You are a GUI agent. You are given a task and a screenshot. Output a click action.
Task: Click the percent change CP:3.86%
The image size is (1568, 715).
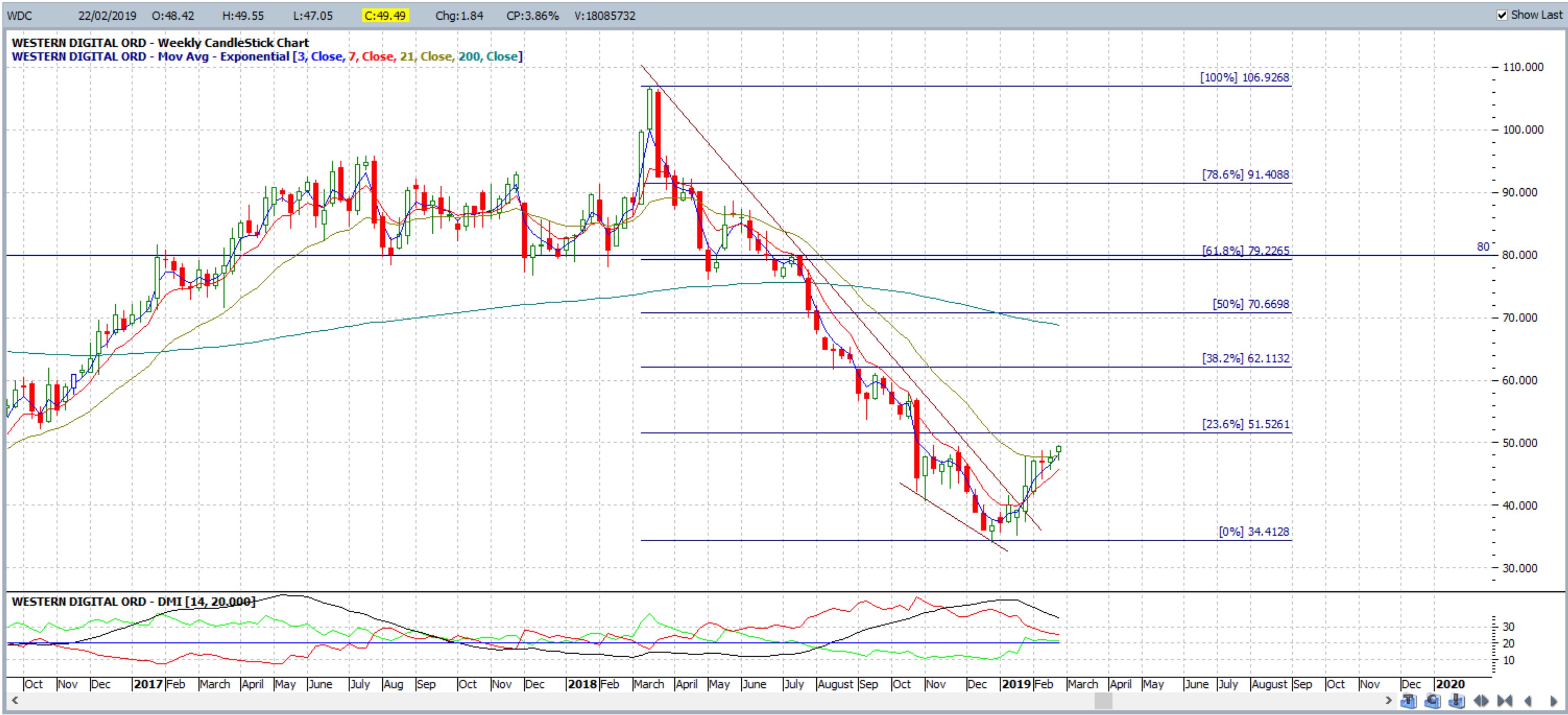(533, 16)
